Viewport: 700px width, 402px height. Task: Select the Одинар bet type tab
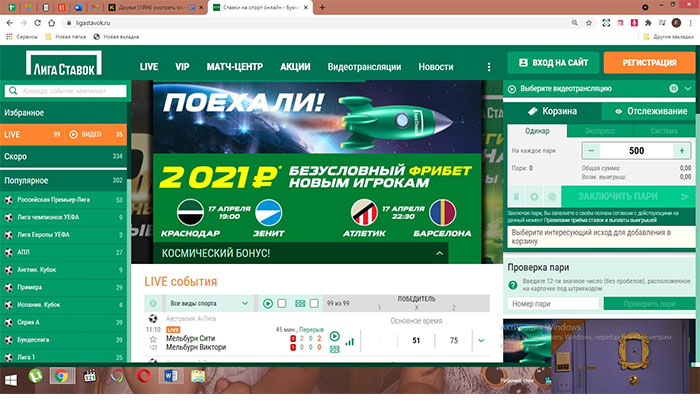(x=537, y=131)
